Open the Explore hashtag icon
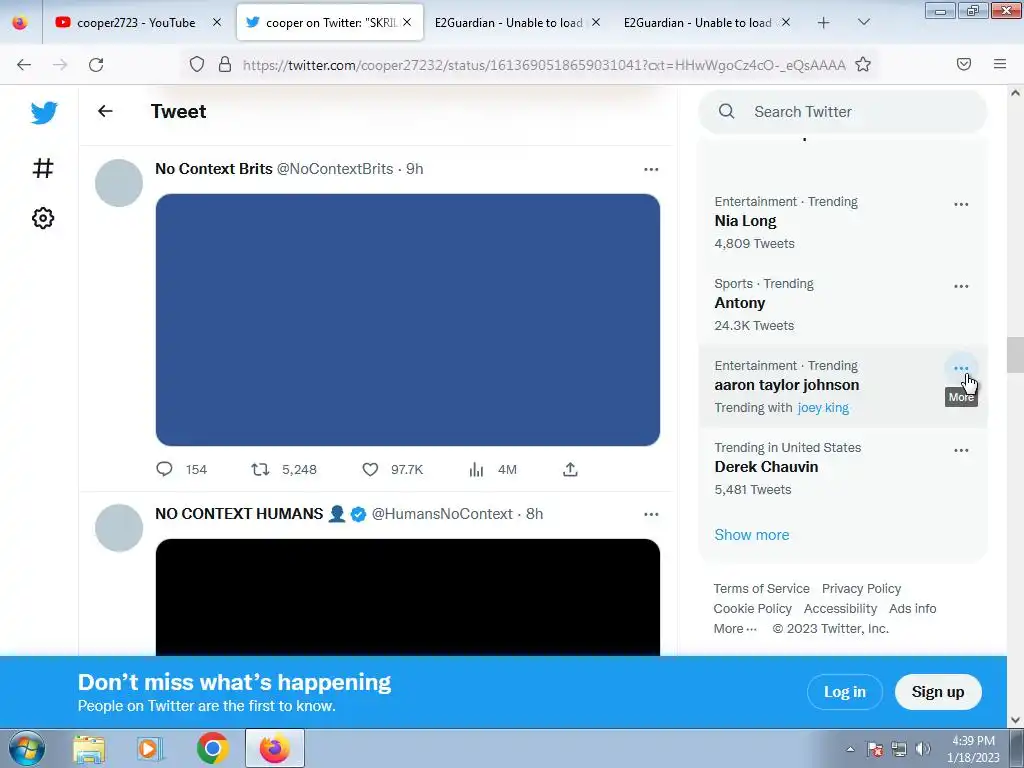Image resolution: width=1024 pixels, height=768 pixels. (43, 168)
